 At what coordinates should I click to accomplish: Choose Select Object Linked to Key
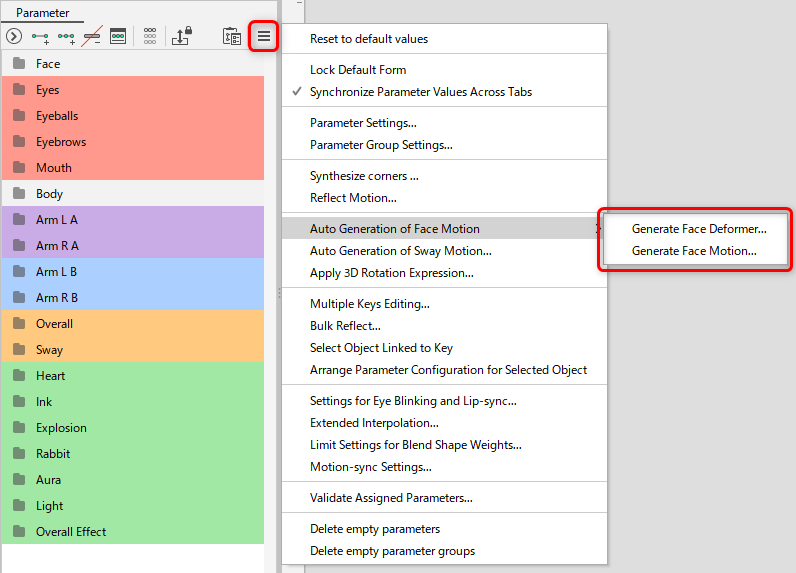point(444,348)
